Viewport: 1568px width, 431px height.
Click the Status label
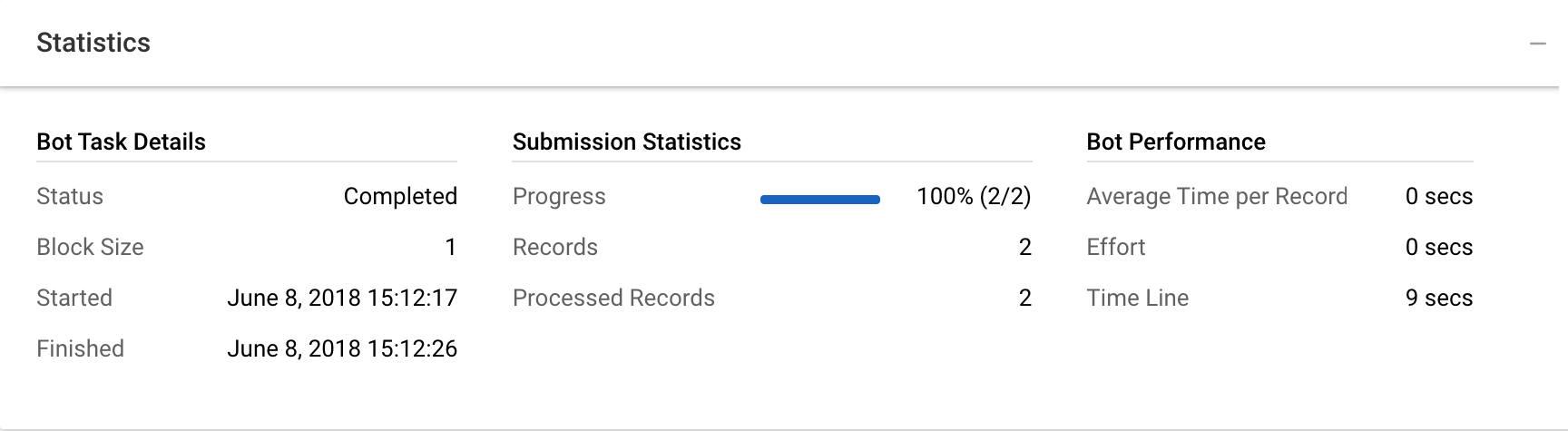(x=70, y=196)
